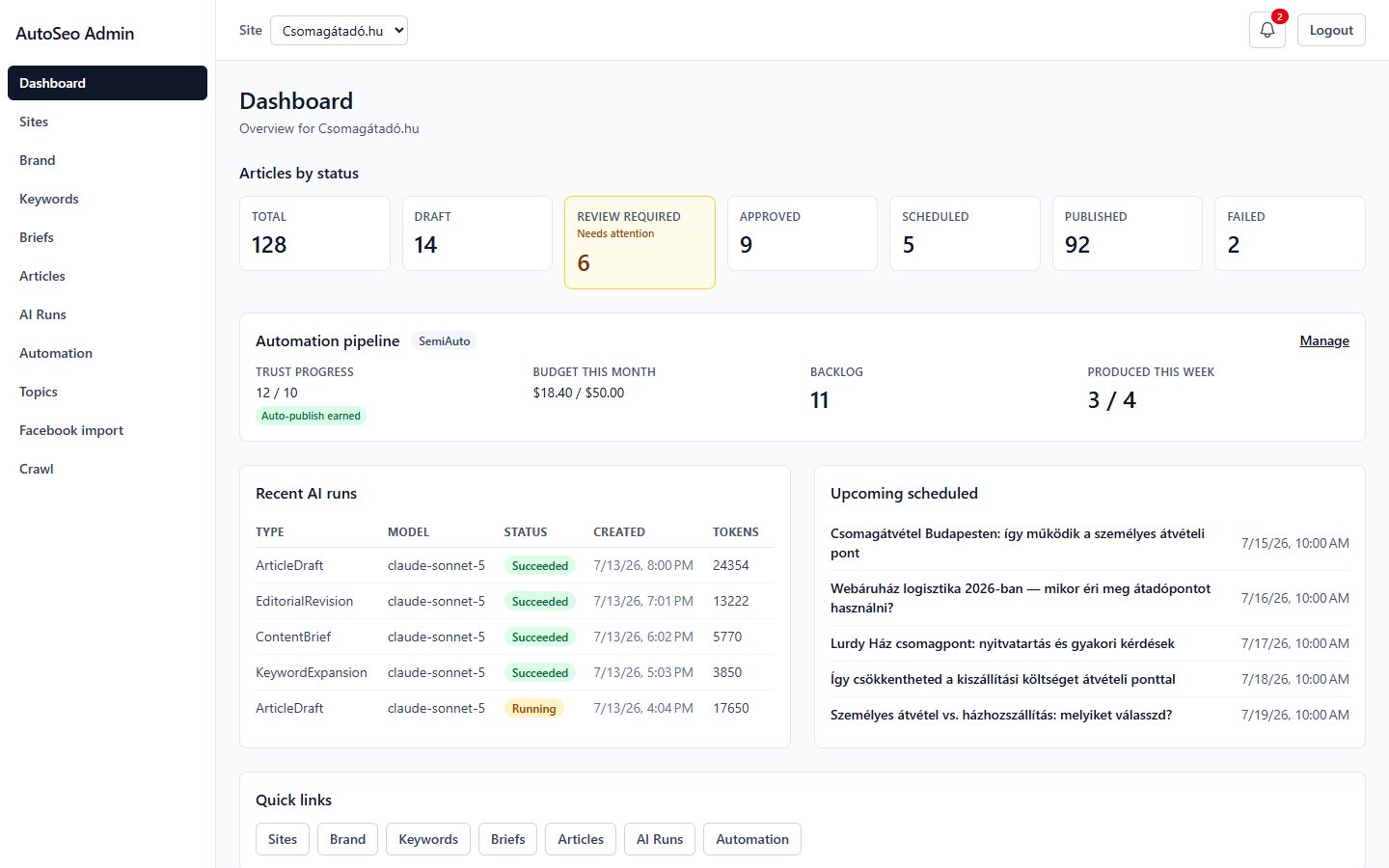Click the 7/15/26, 10:00 AM schedule date

click(x=1295, y=543)
